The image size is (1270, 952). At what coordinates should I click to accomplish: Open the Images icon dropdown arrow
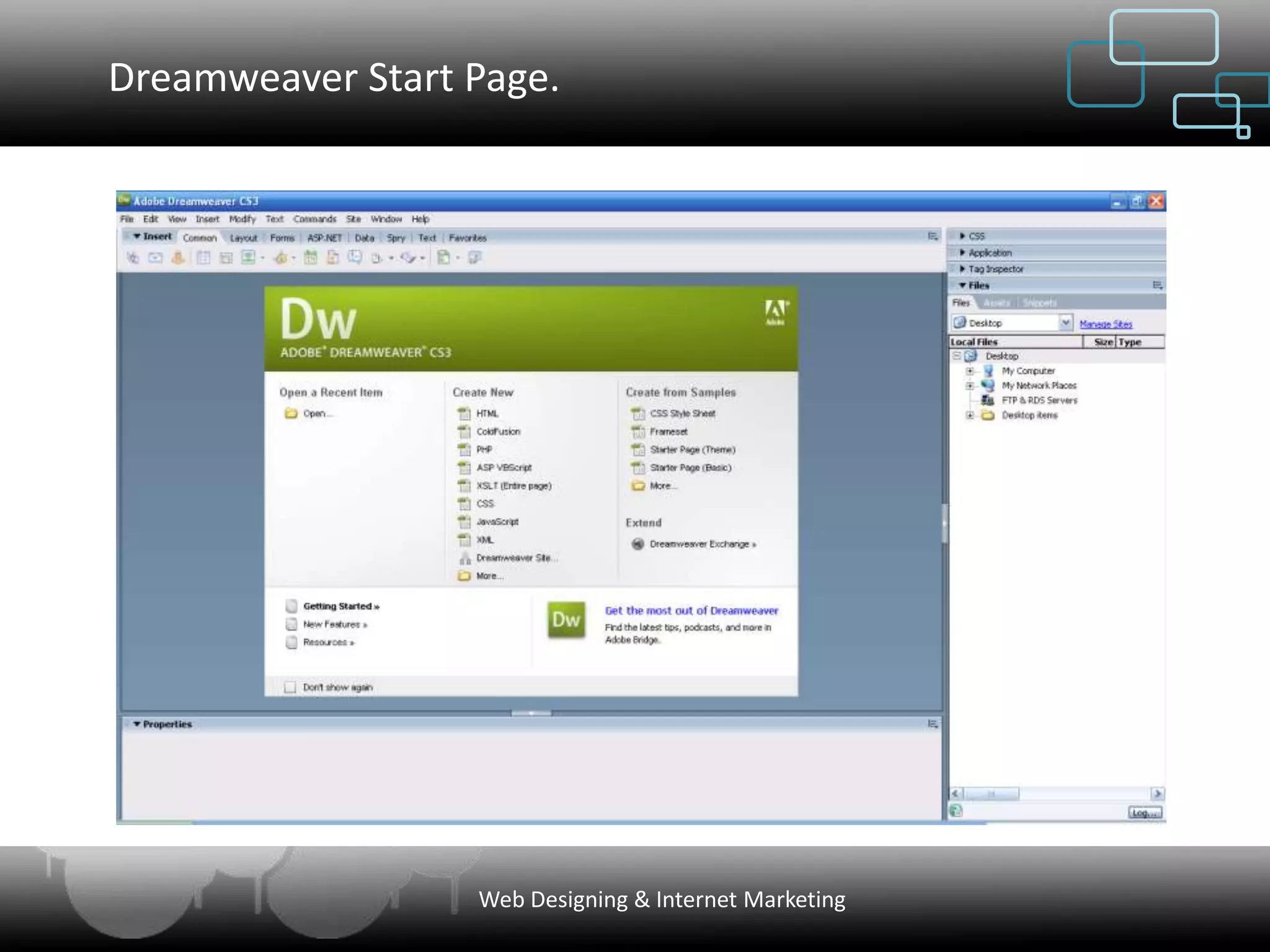(263, 258)
